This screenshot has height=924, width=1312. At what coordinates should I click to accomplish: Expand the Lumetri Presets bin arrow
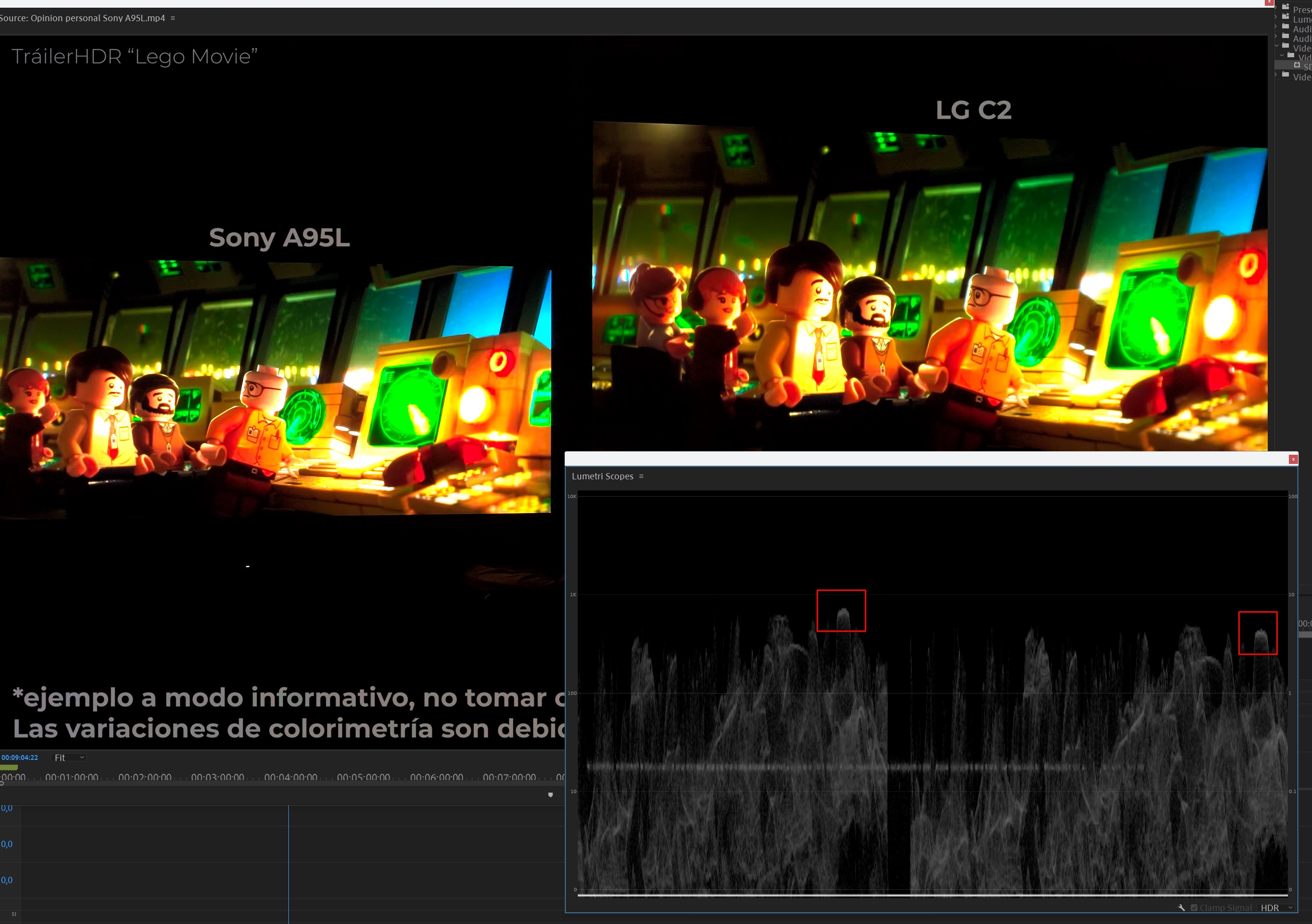(1275, 17)
